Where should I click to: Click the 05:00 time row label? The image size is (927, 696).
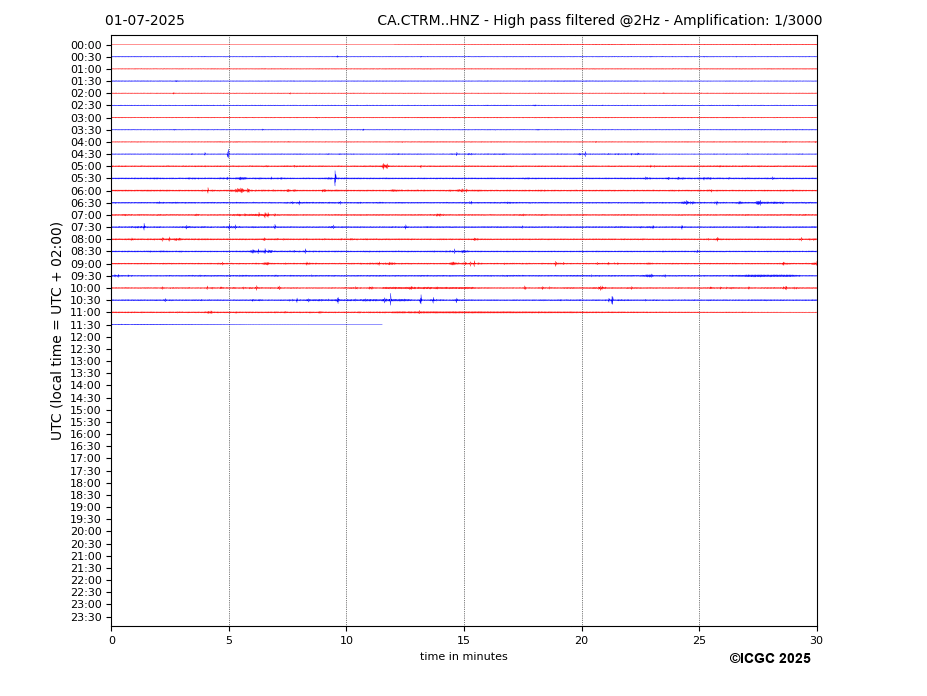[86, 167]
